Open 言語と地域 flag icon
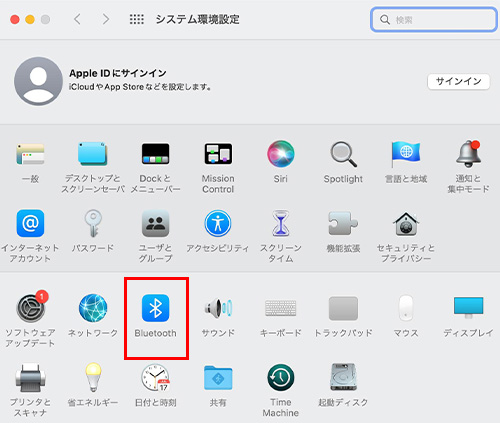500x423 pixels. coord(406,154)
